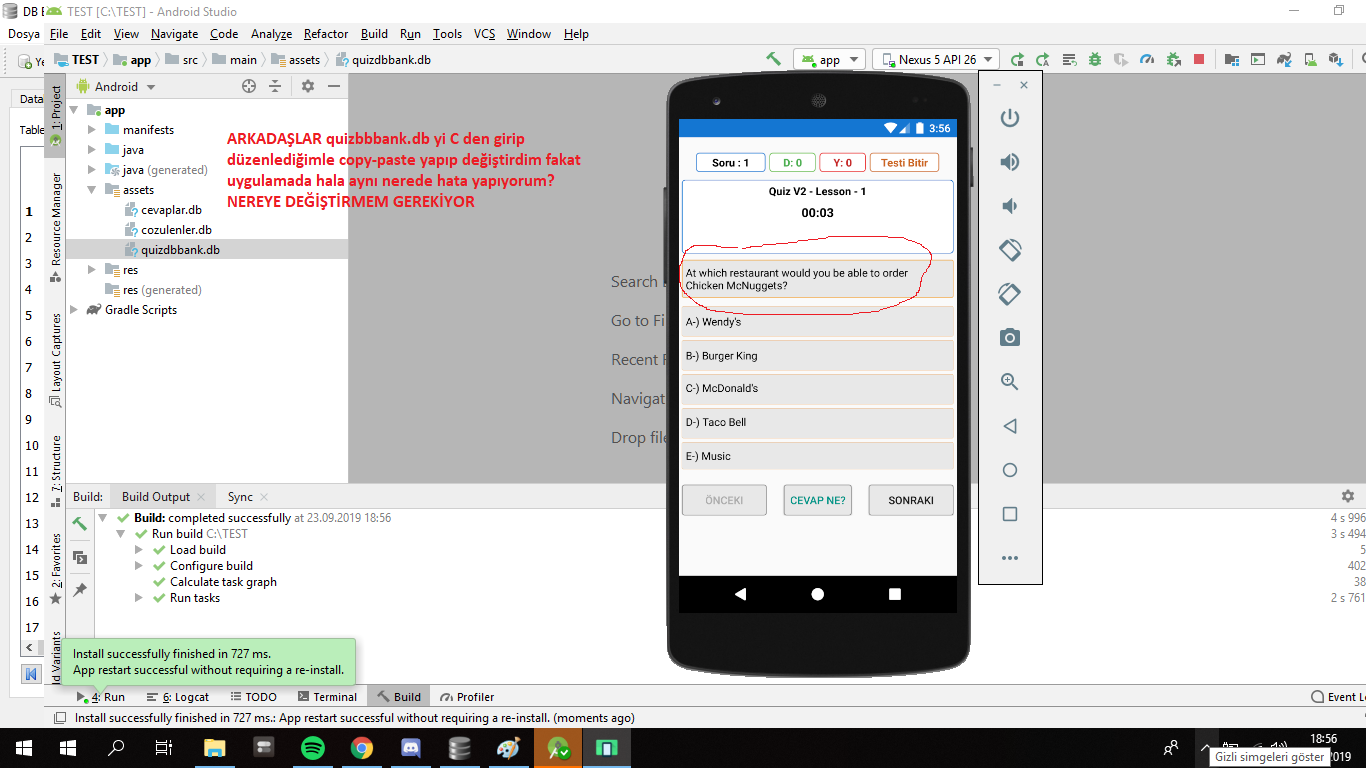This screenshot has height=768, width=1366.
Task: Click the SONRAKI button in the quiz
Action: (911, 500)
